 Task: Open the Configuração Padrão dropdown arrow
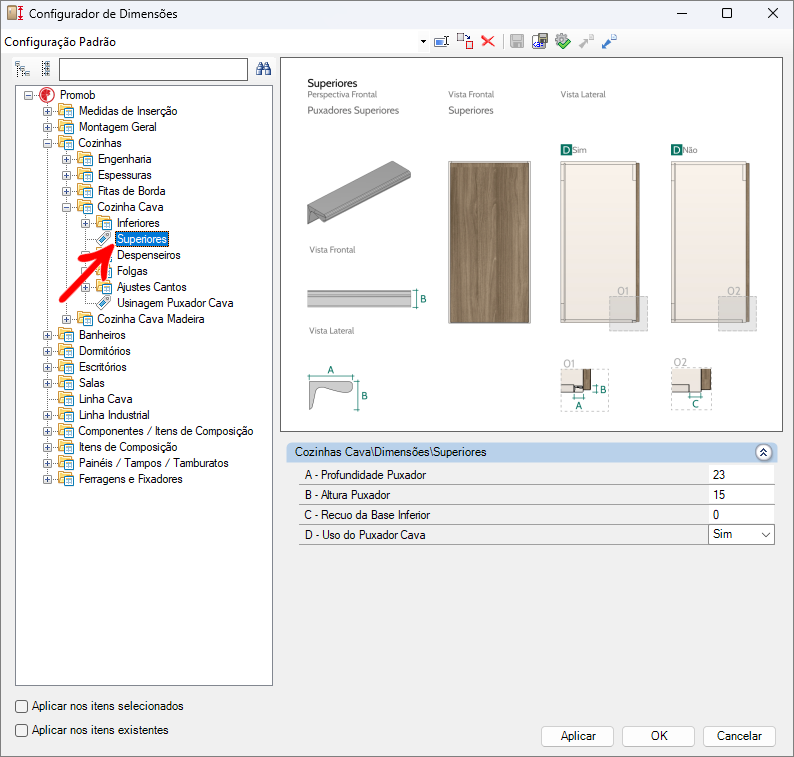(x=424, y=42)
